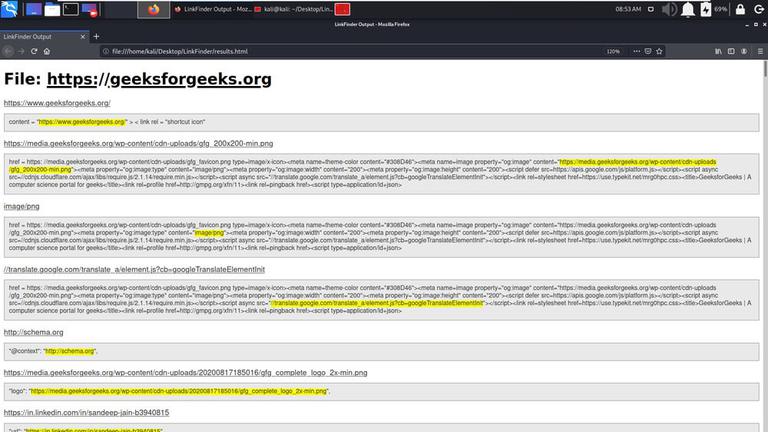Switch to LinkFinder Output Mozilla taskbar window
768x432 pixels.
pos(213,9)
